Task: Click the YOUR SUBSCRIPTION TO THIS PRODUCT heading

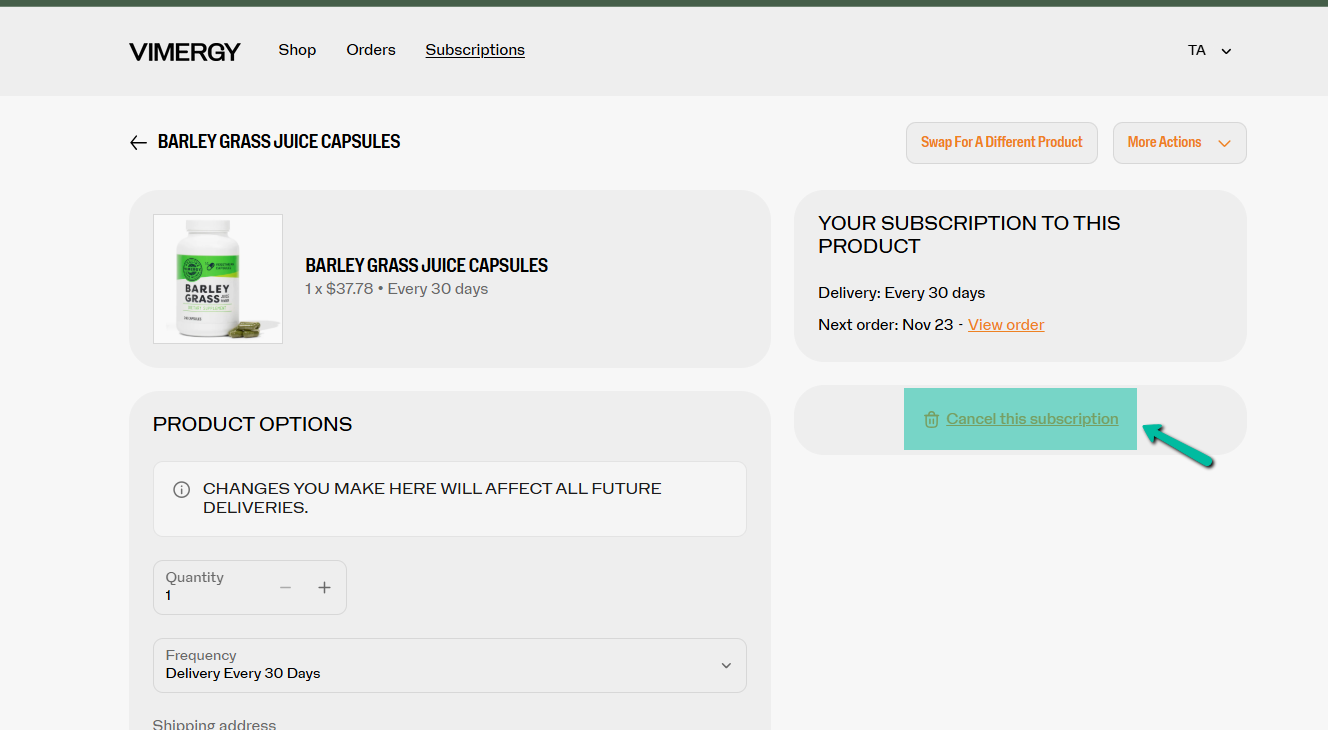Action: coord(969,235)
